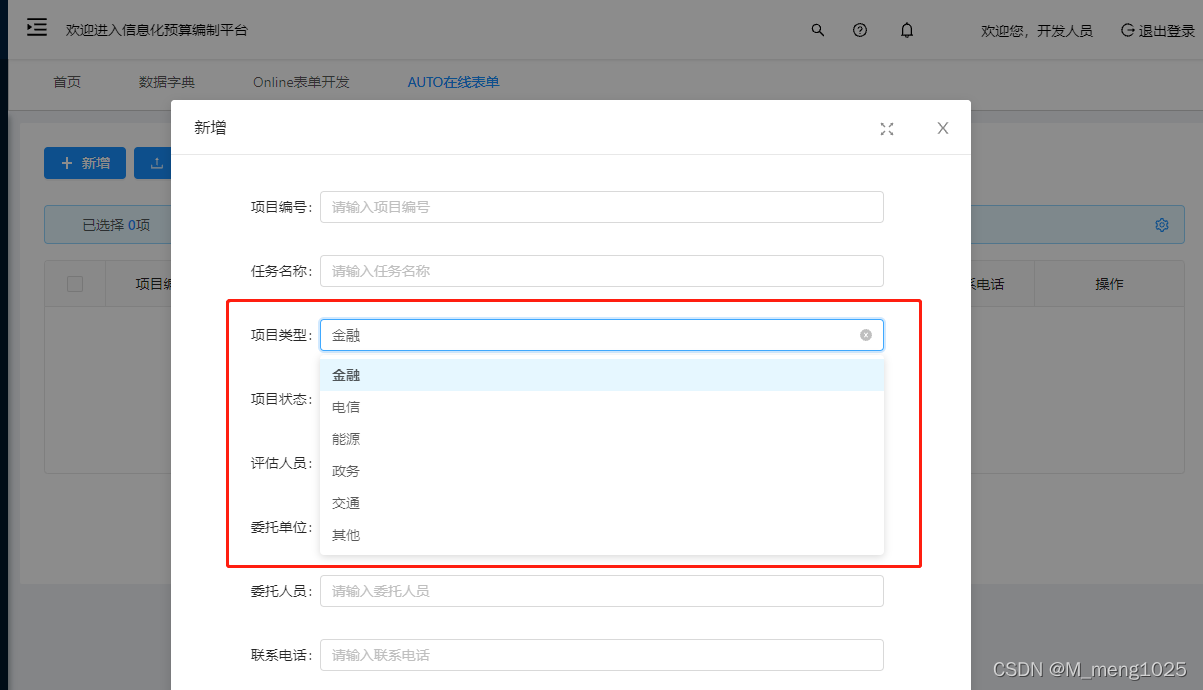This screenshot has width=1203, height=690.
Task: Open the help question mark icon
Action: coord(860,30)
